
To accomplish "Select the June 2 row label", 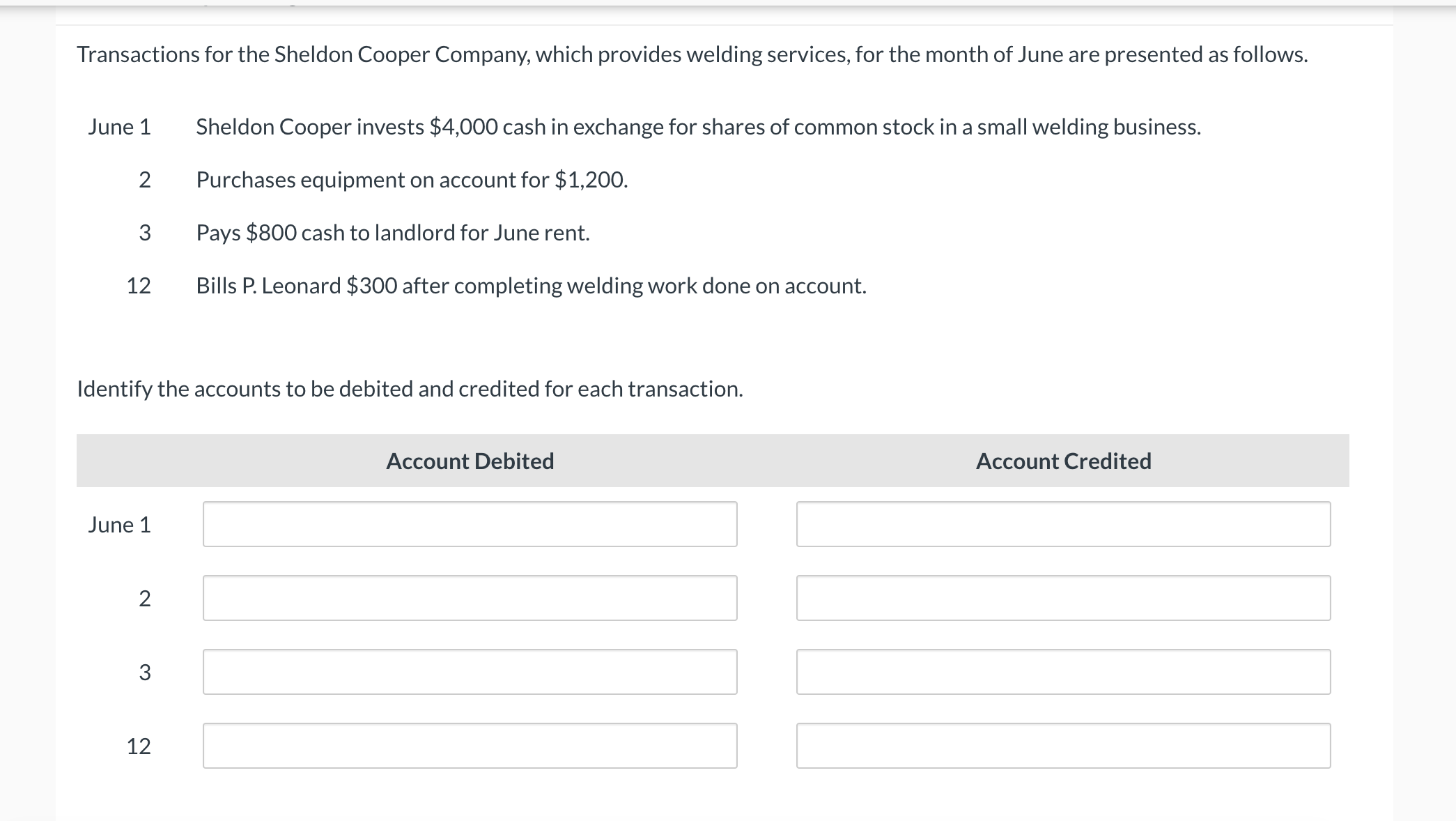I will point(145,598).
